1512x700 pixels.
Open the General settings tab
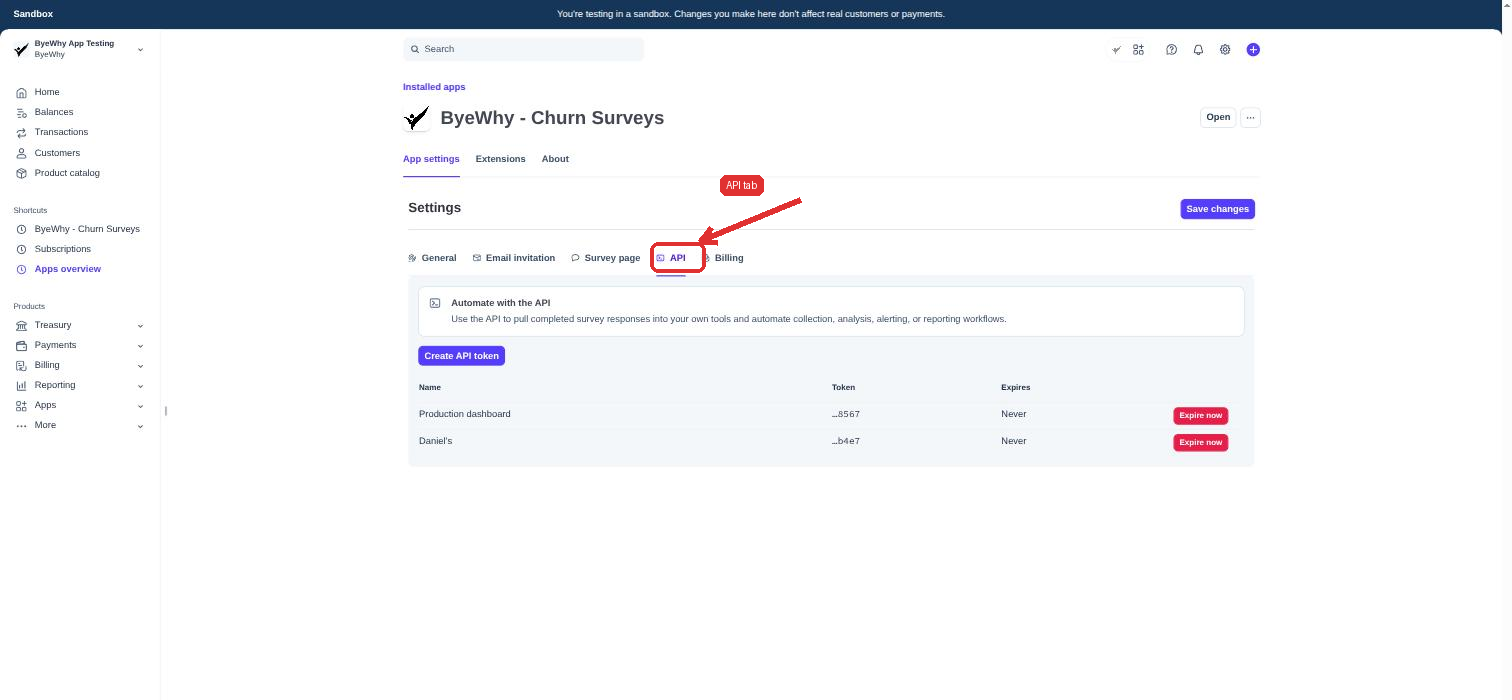click(432, 258)
